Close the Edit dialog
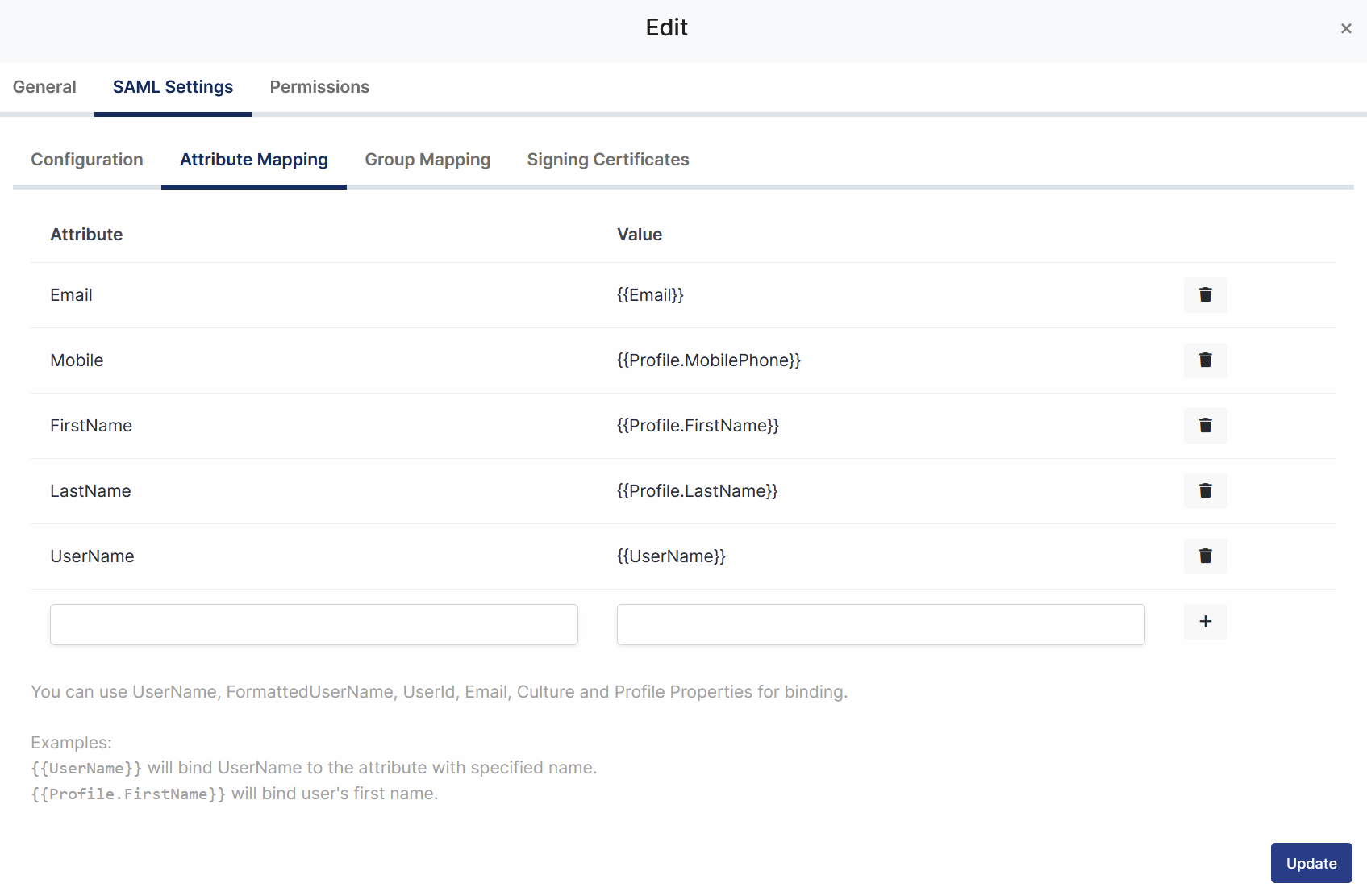The image size is (1367, 896). click(1346, 29)
